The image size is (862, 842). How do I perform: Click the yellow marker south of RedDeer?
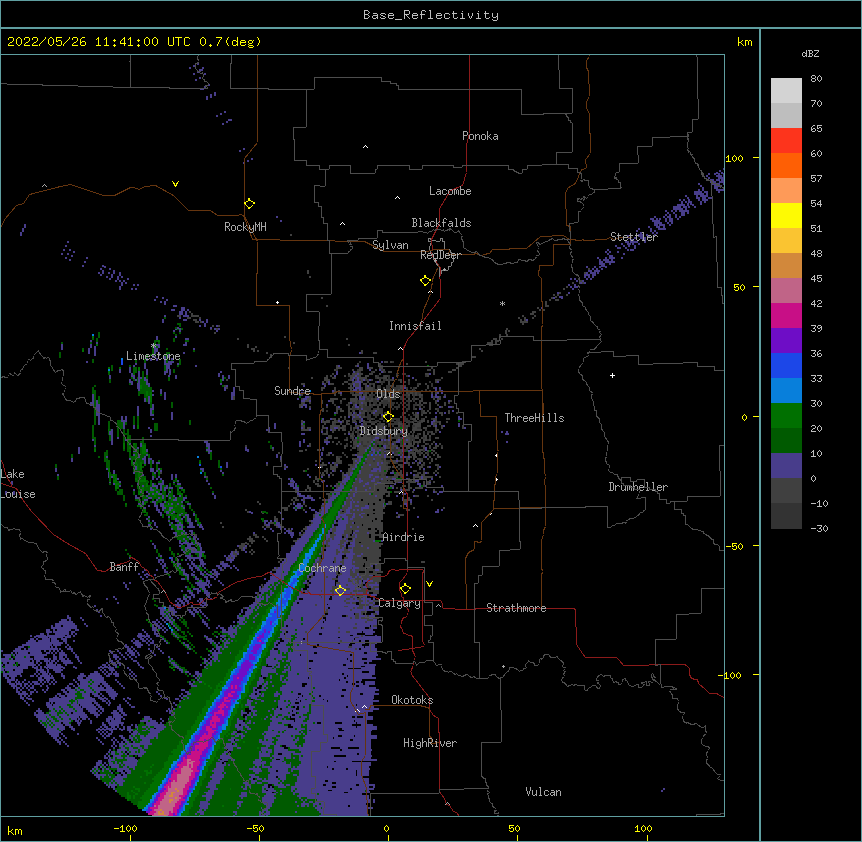(425, 281)
